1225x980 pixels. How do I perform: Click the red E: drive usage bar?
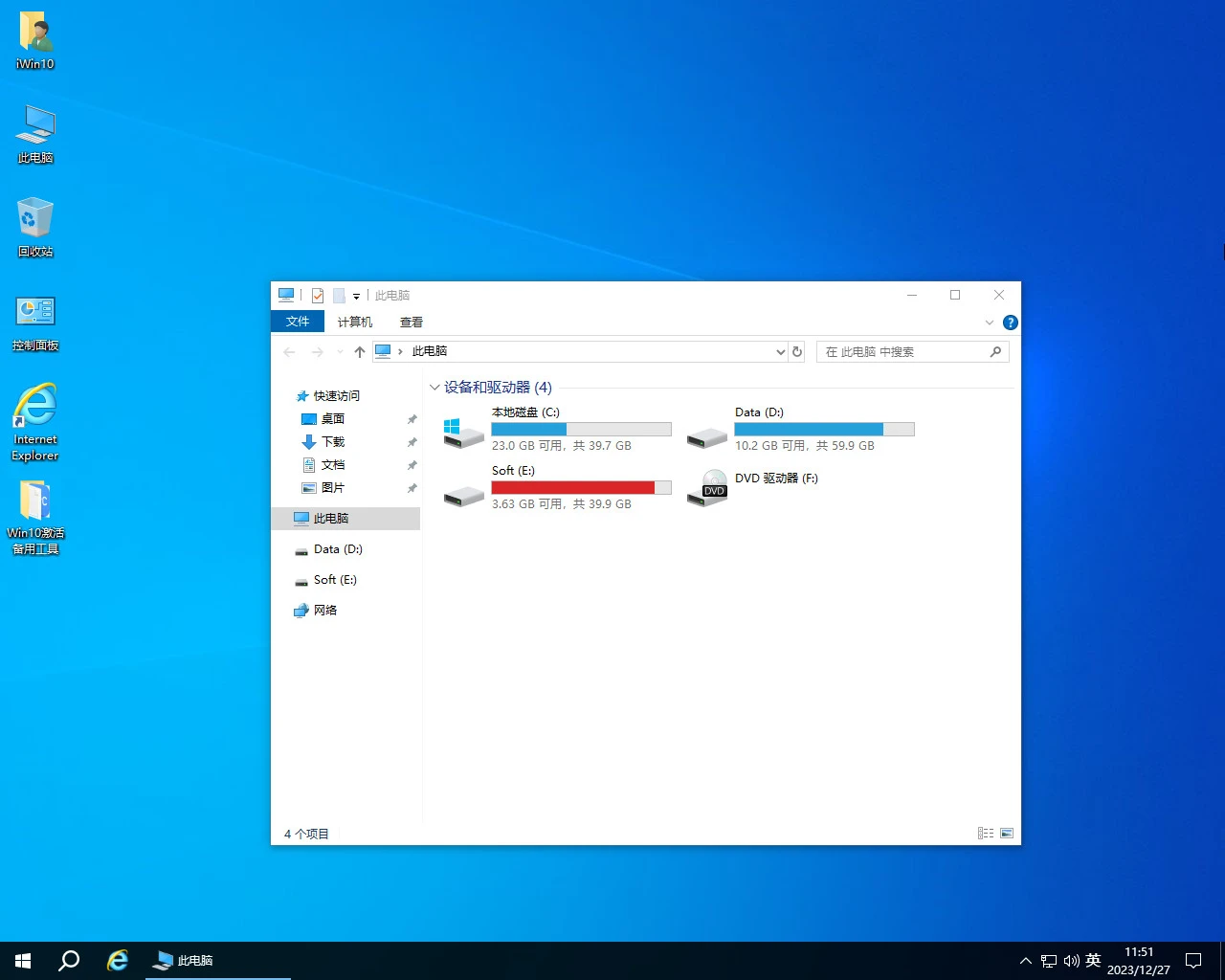[x=581, y=488]
